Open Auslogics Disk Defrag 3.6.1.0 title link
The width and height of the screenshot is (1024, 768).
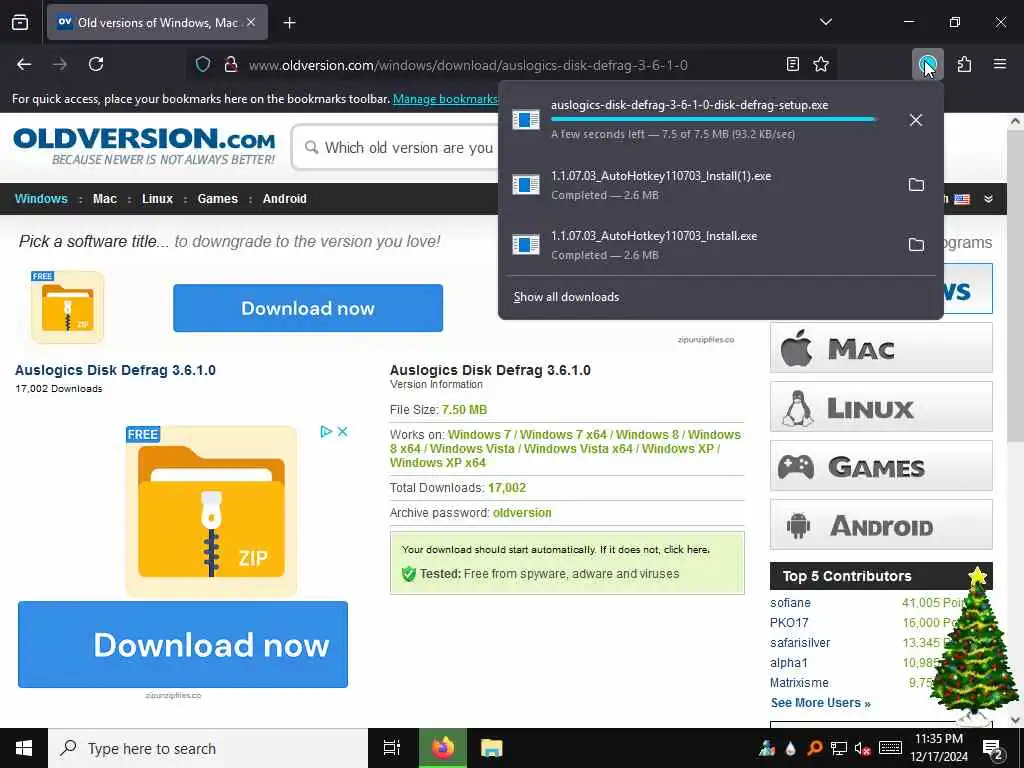pos(115,370)
